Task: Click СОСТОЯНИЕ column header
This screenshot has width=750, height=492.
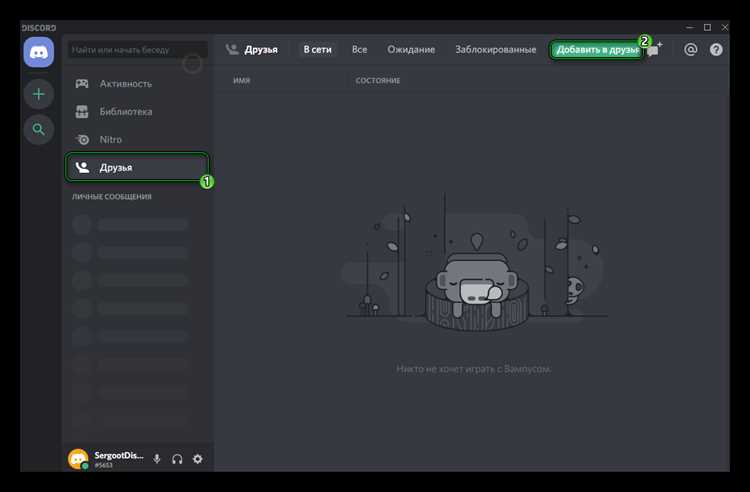Action: point(377,80)
